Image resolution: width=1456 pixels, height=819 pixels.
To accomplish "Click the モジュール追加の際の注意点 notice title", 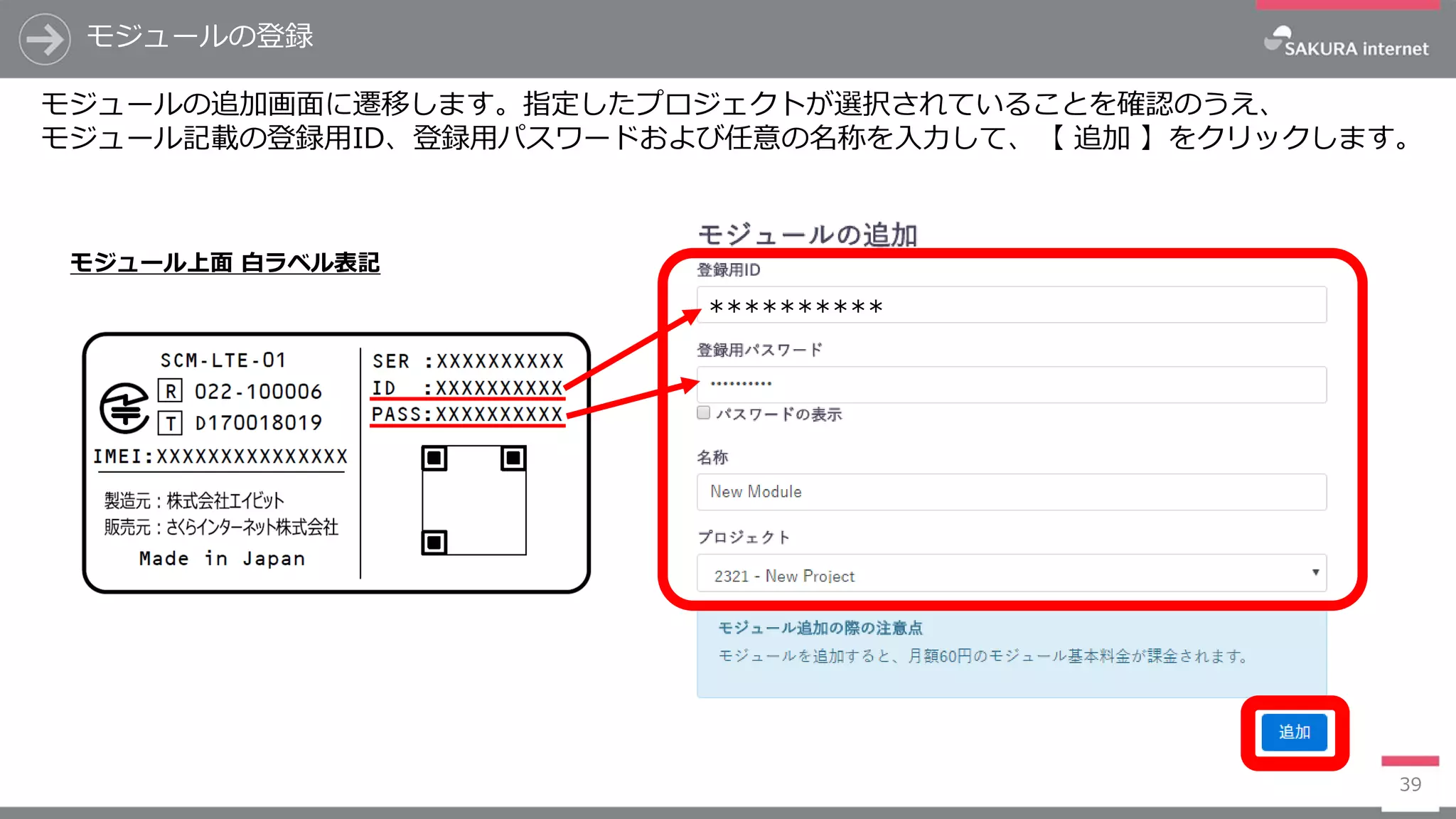I will [820, 628].
